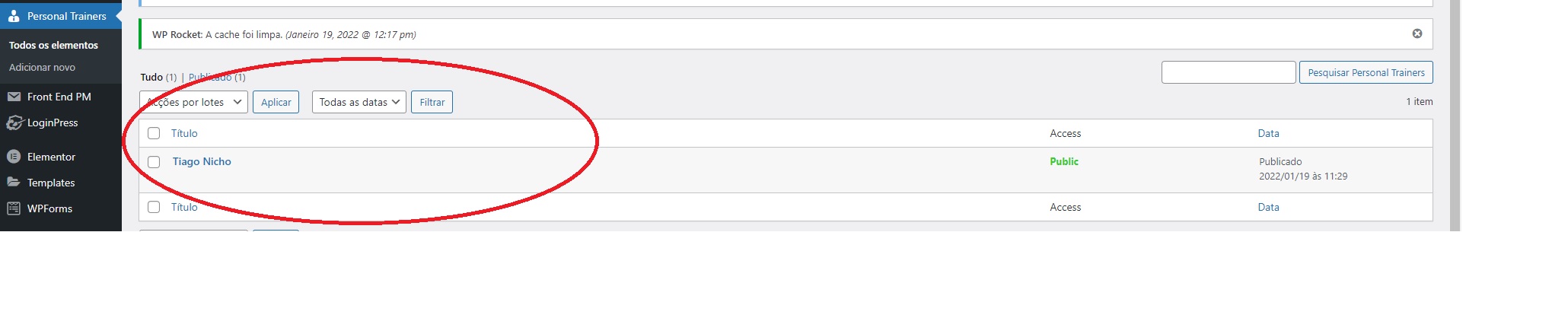The image size is (1568, 318).
Task: Select Todos os elementos submenu item
Action: point(53,45)
